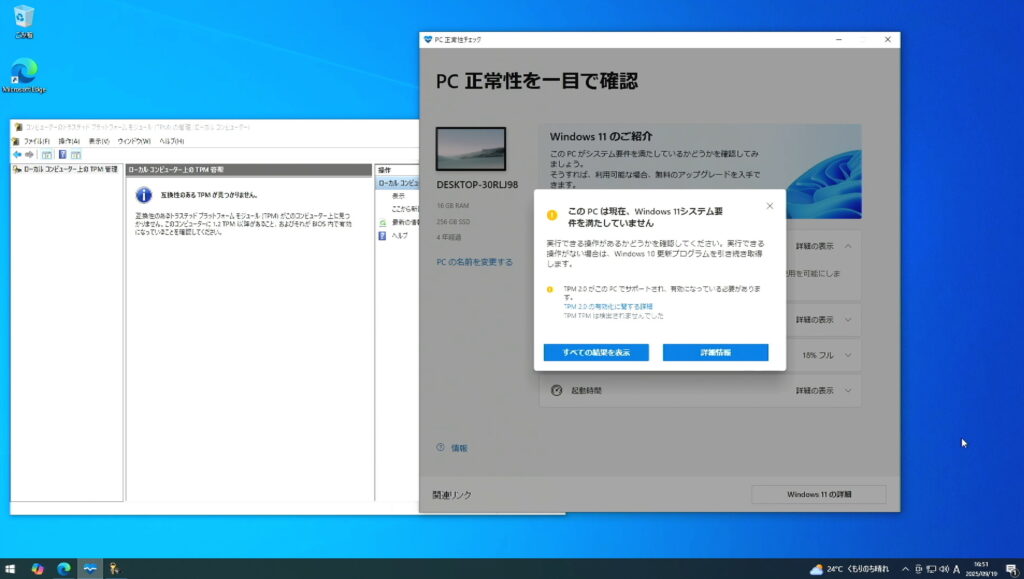The height and width of the screenshot is (579, 1024).
Task: Click the Windows Start button
Action: (11, 569)
